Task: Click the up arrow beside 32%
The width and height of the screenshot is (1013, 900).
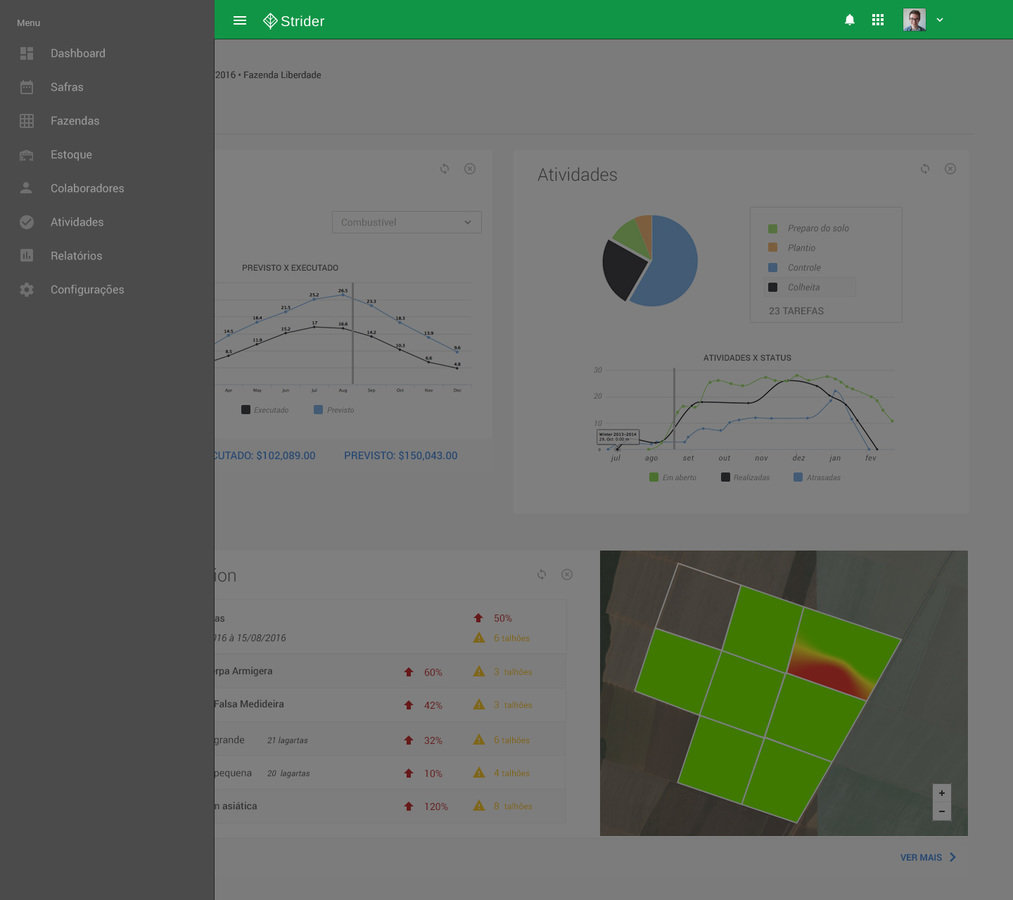Action: 408,740
